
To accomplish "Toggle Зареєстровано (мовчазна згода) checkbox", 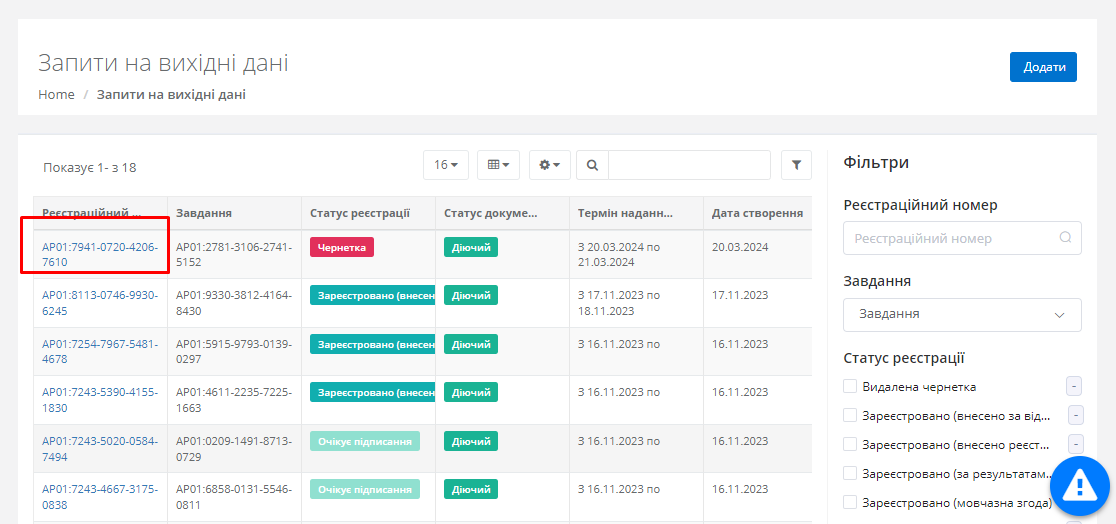I will coord(850,502).
